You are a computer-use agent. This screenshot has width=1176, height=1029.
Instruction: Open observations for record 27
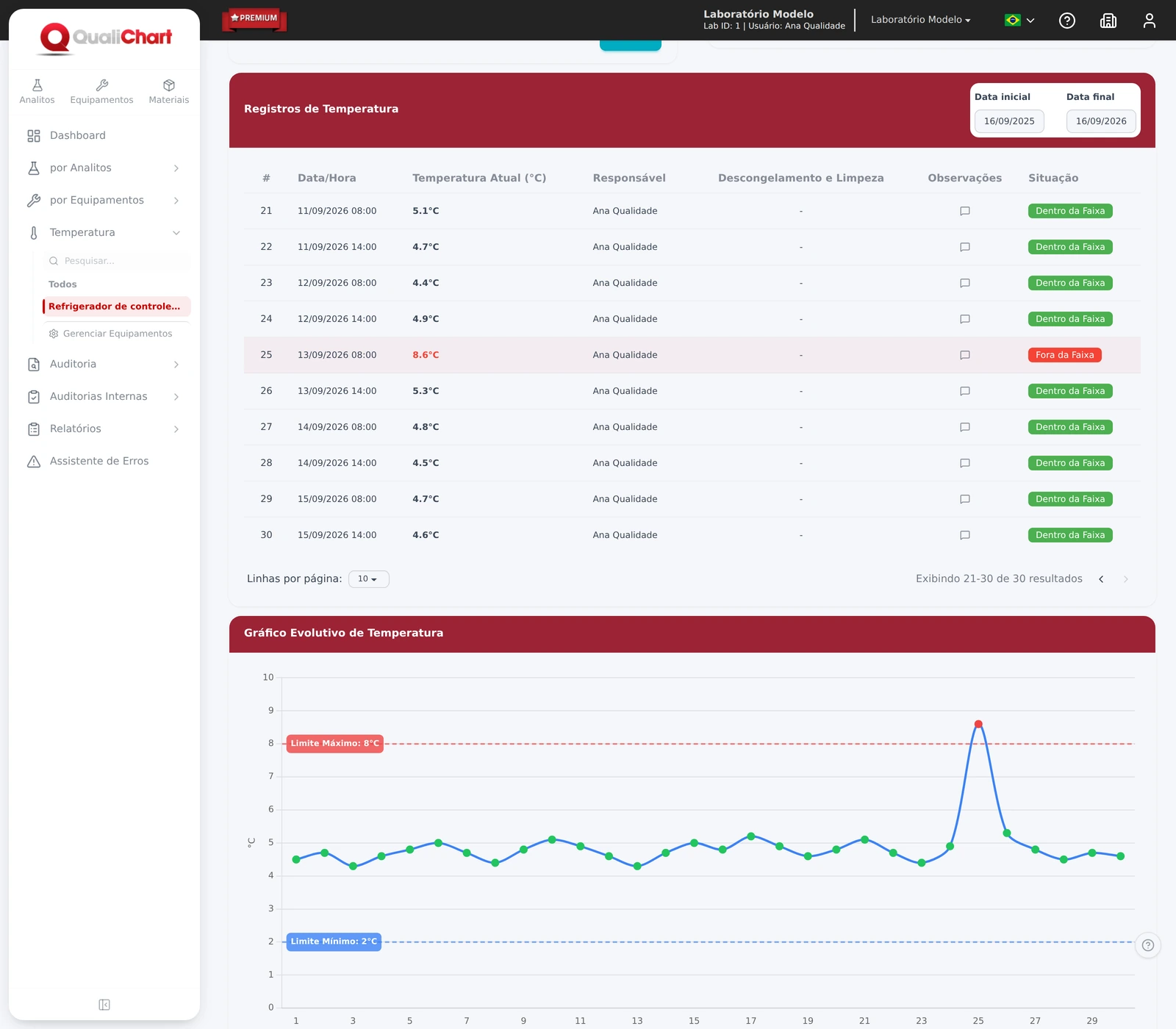tap(965, 427)
